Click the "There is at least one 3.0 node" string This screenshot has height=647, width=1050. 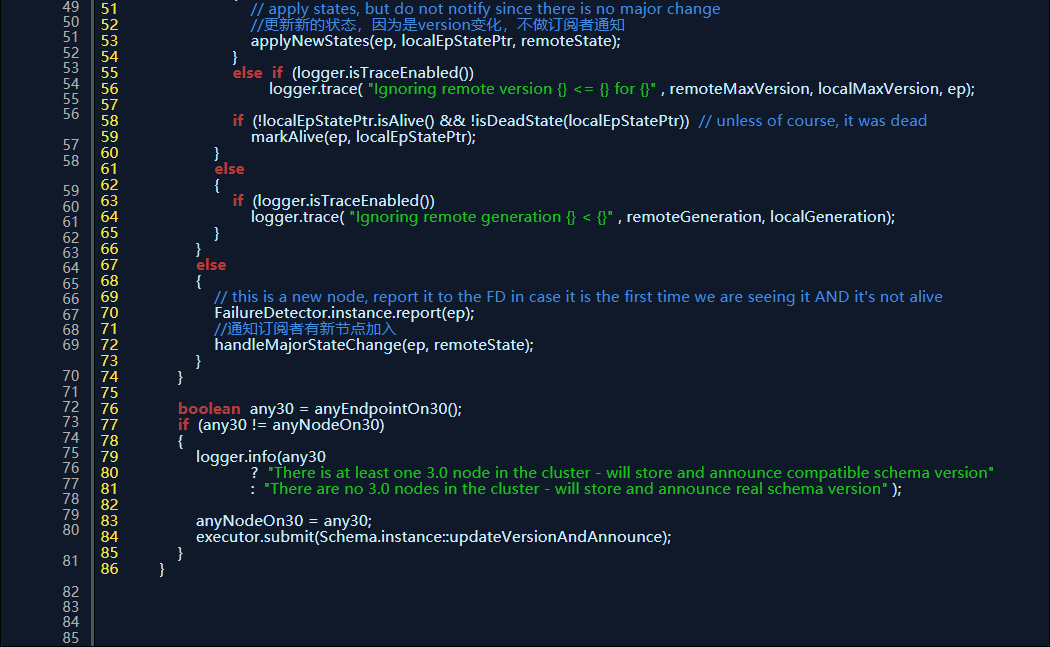pyautogui.click(x=631, y=473)
